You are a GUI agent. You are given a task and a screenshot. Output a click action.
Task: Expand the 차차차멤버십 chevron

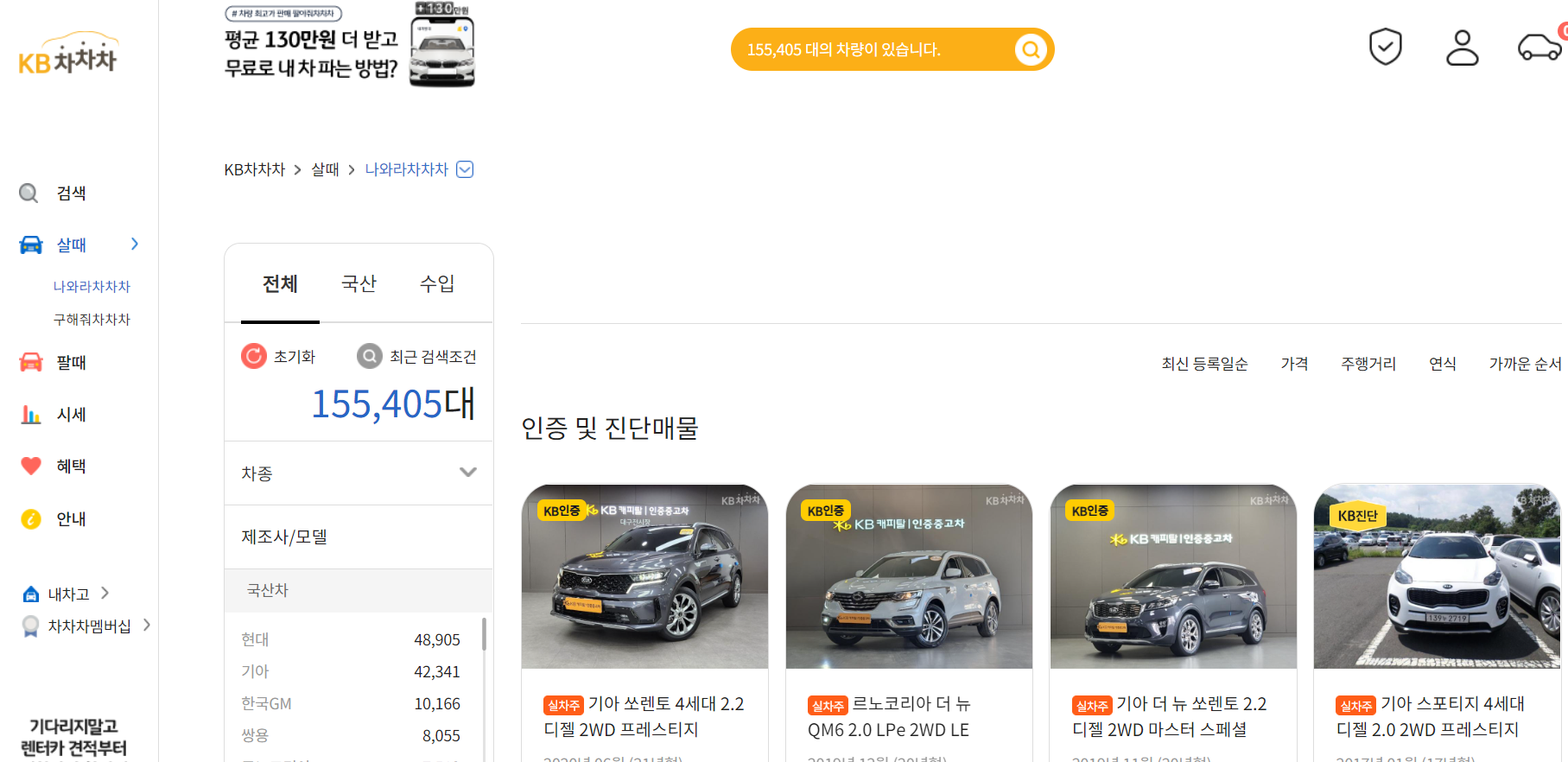pos(147,625)
